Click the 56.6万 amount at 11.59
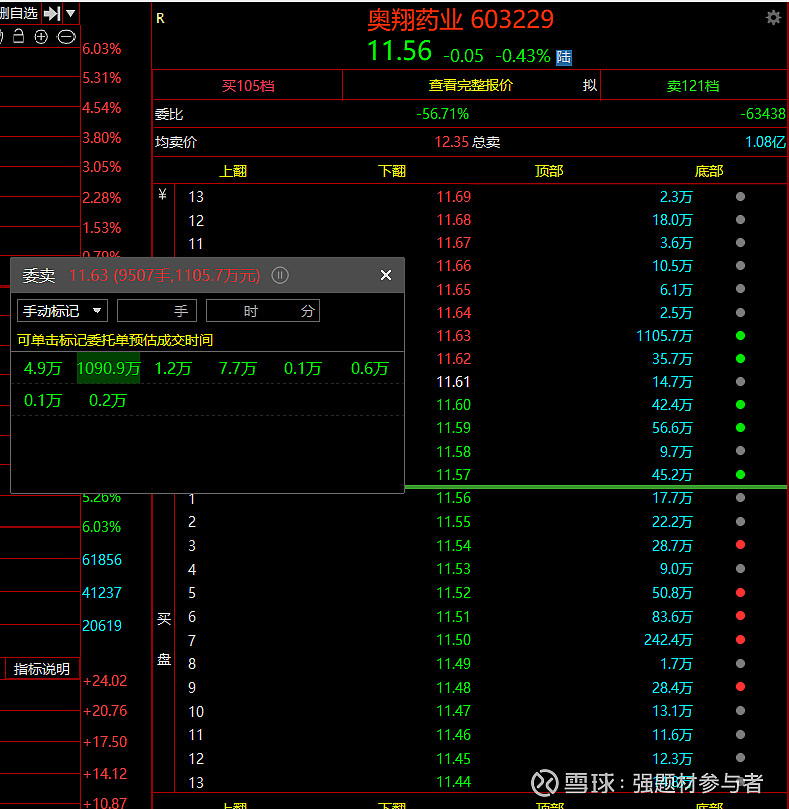Screen dimensions: 789x809 (x=672, y=428)
